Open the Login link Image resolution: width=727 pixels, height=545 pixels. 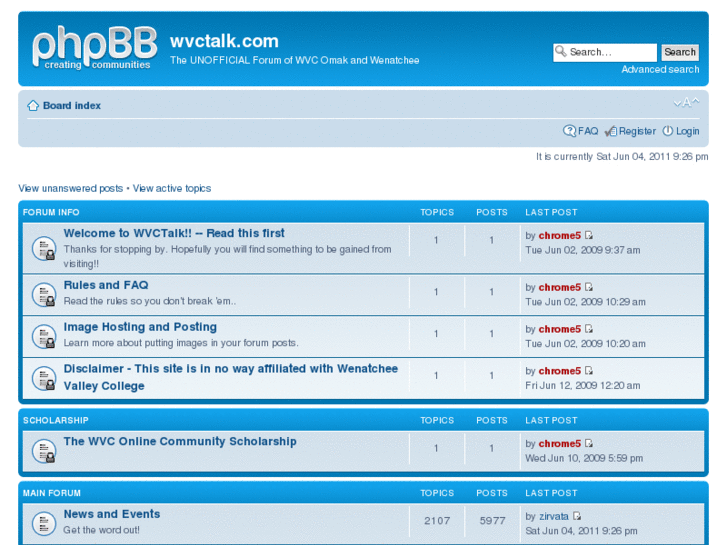tap(687, 131)
